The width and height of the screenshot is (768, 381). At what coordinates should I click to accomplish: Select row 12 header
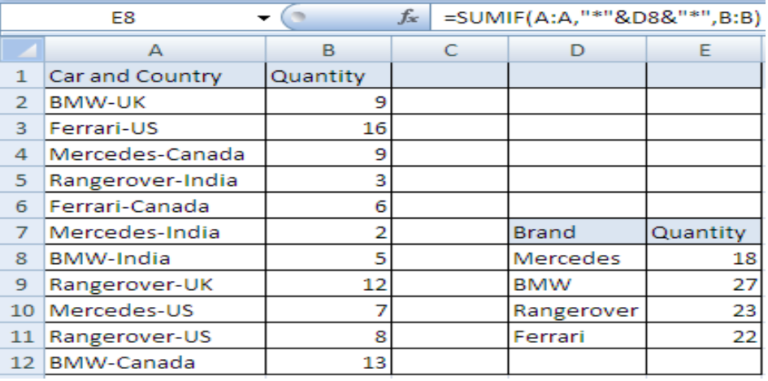(x=22, y=362)
